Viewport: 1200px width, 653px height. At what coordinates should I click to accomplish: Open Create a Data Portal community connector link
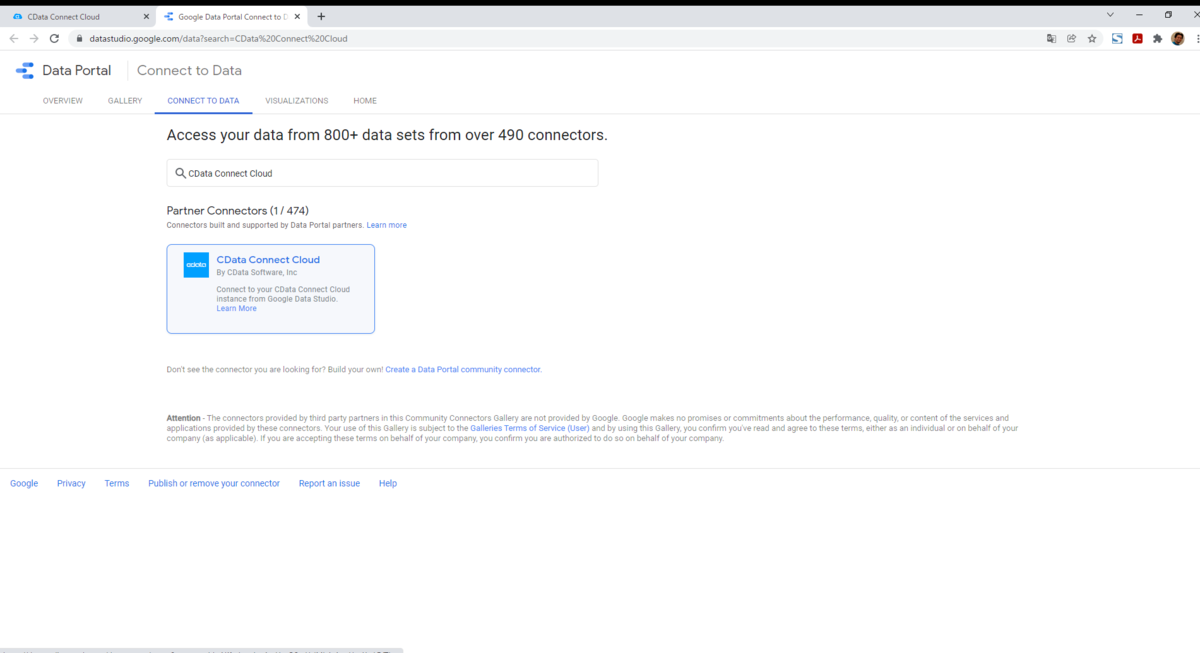click(463, 369)
